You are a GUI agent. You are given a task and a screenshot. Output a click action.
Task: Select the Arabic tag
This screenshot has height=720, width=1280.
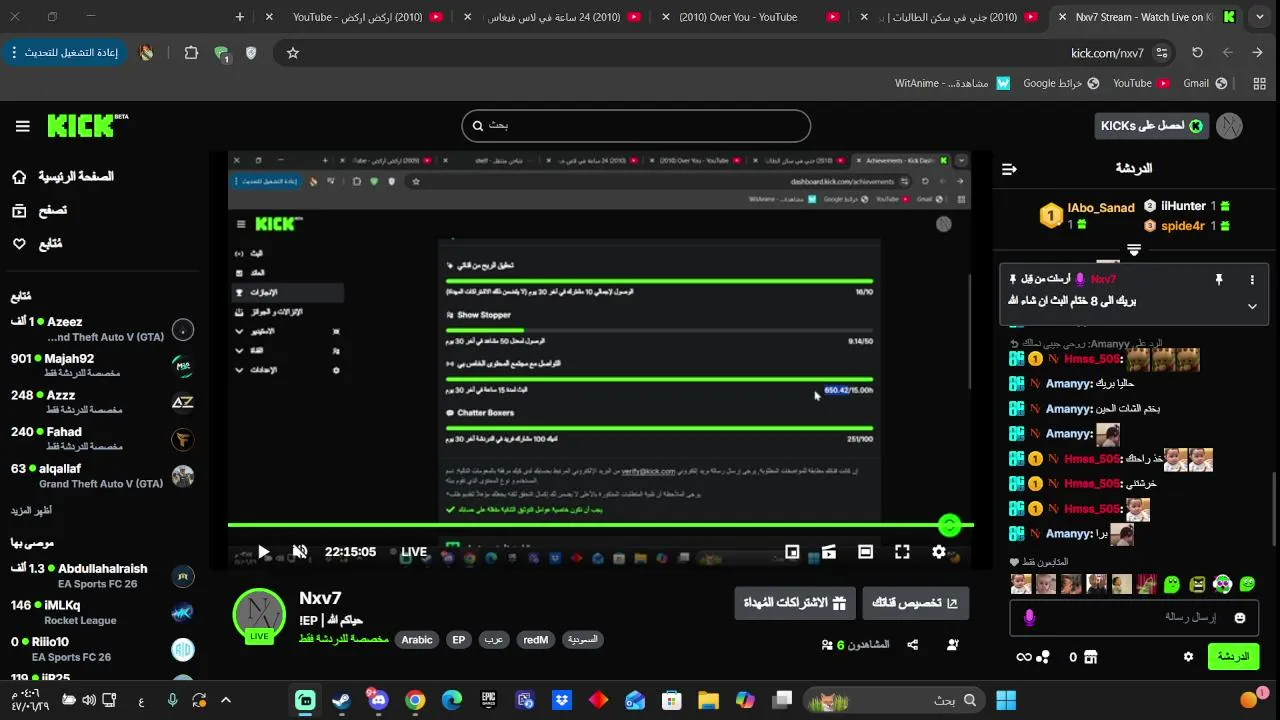417,640
